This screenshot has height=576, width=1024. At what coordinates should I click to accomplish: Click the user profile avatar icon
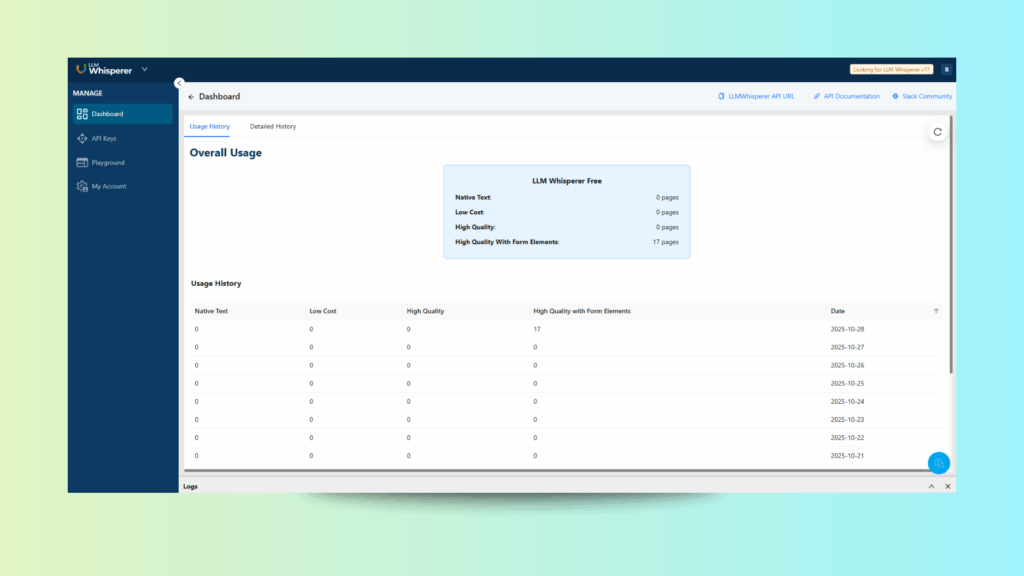click(946, 69)
